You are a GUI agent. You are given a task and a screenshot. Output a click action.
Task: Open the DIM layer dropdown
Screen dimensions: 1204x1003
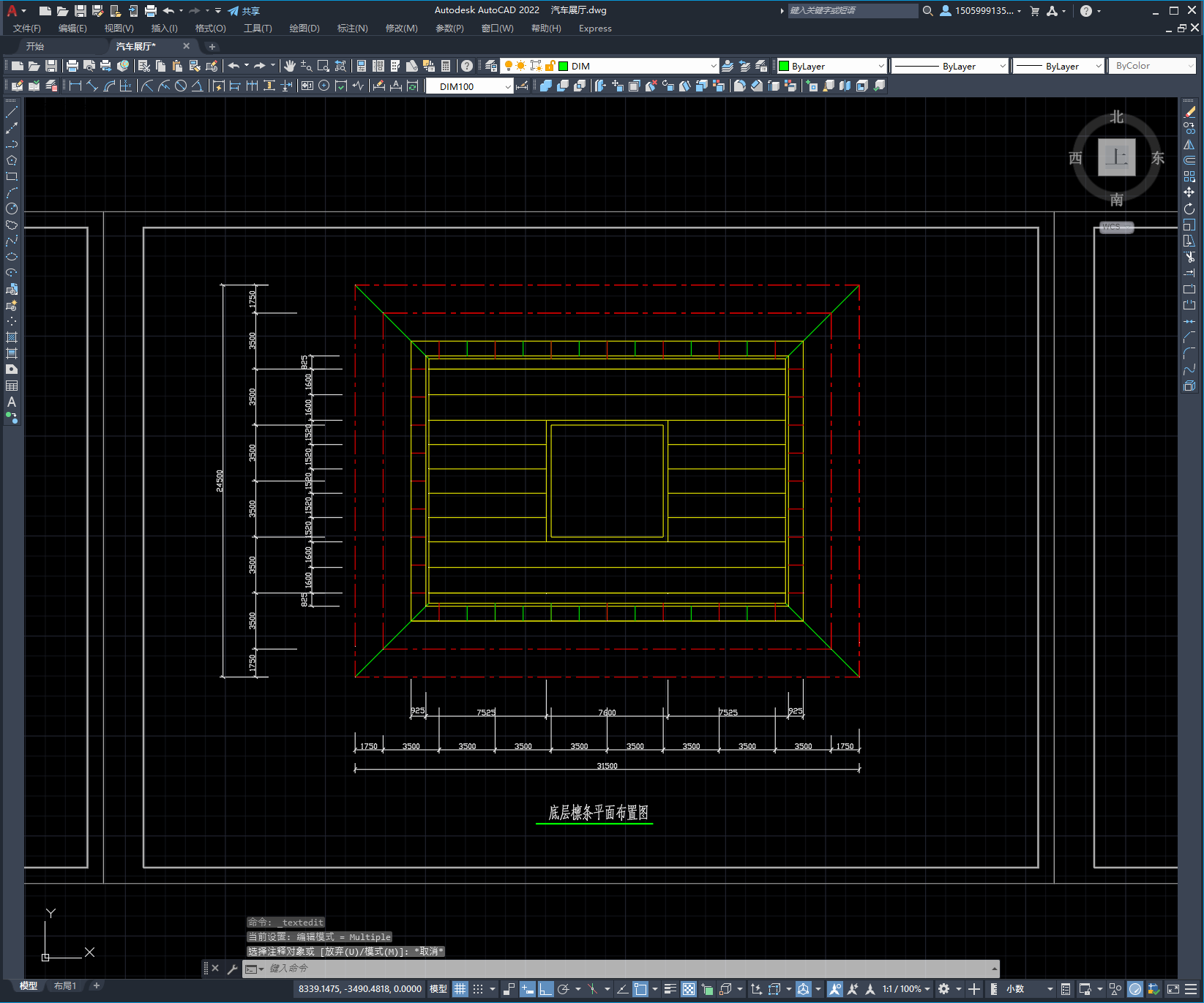point(713,66)
